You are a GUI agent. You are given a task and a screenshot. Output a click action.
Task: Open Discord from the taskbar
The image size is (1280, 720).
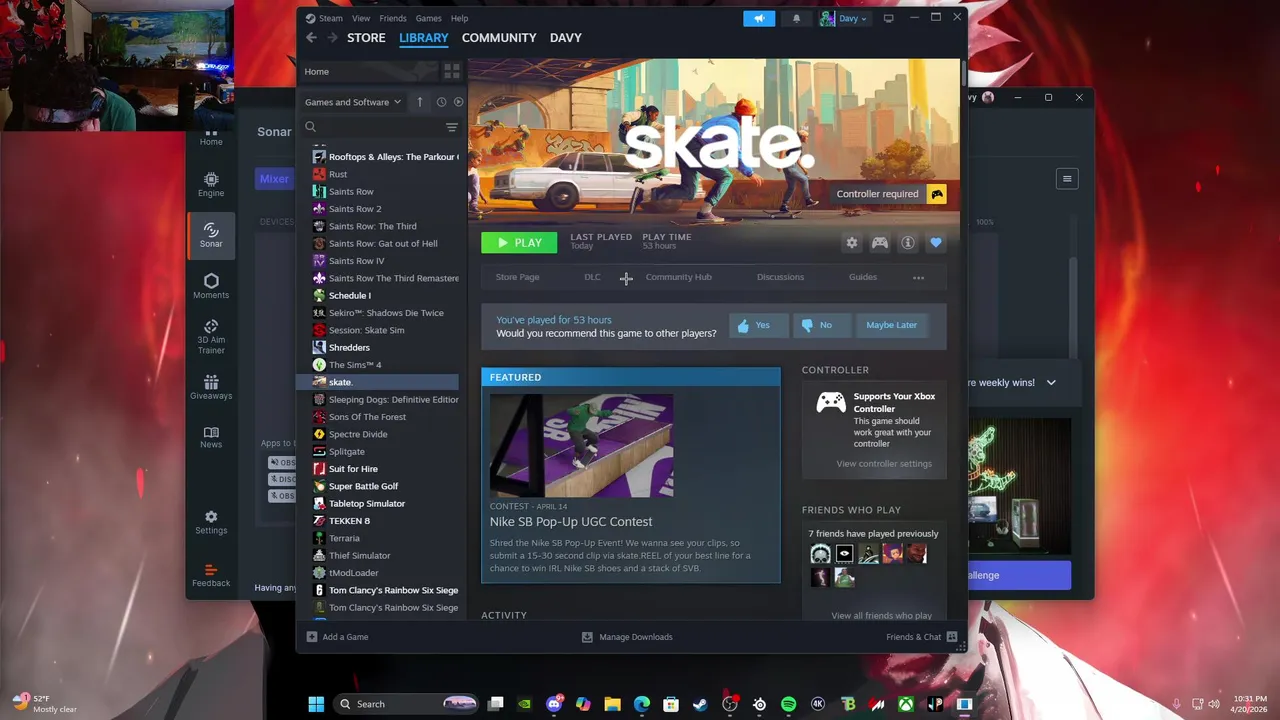coord(554,704)
